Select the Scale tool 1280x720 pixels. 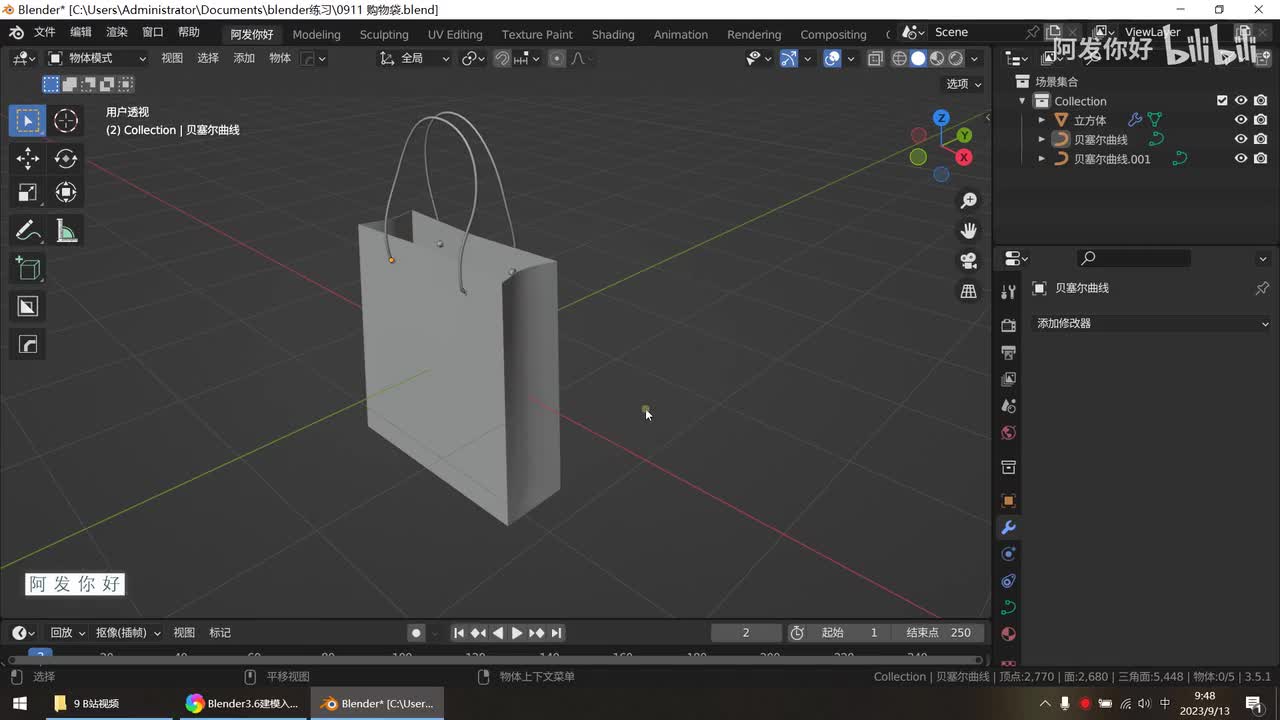28,192
